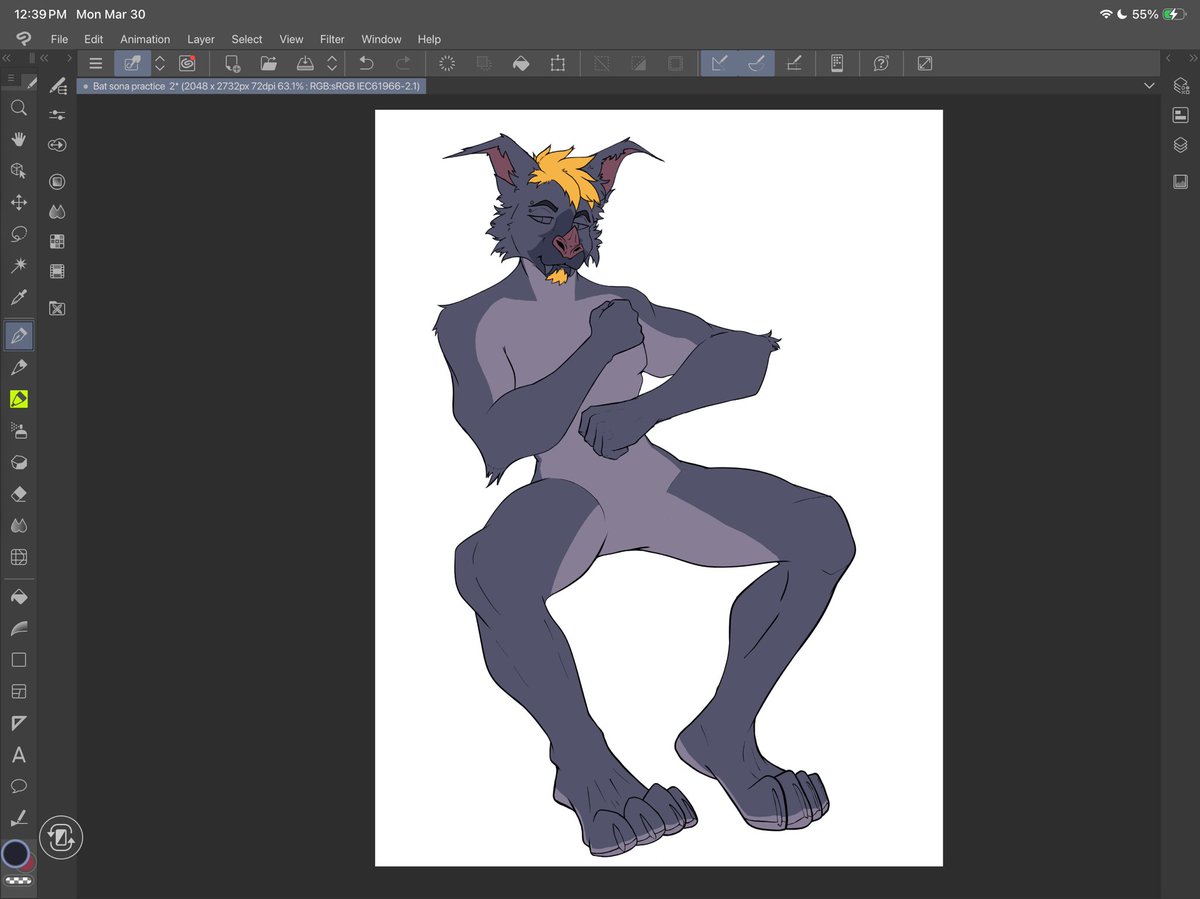This screenshot has width=1200, height=899.
Task: Select the Decoration tool above the eraser
Action: pos(18,463)
